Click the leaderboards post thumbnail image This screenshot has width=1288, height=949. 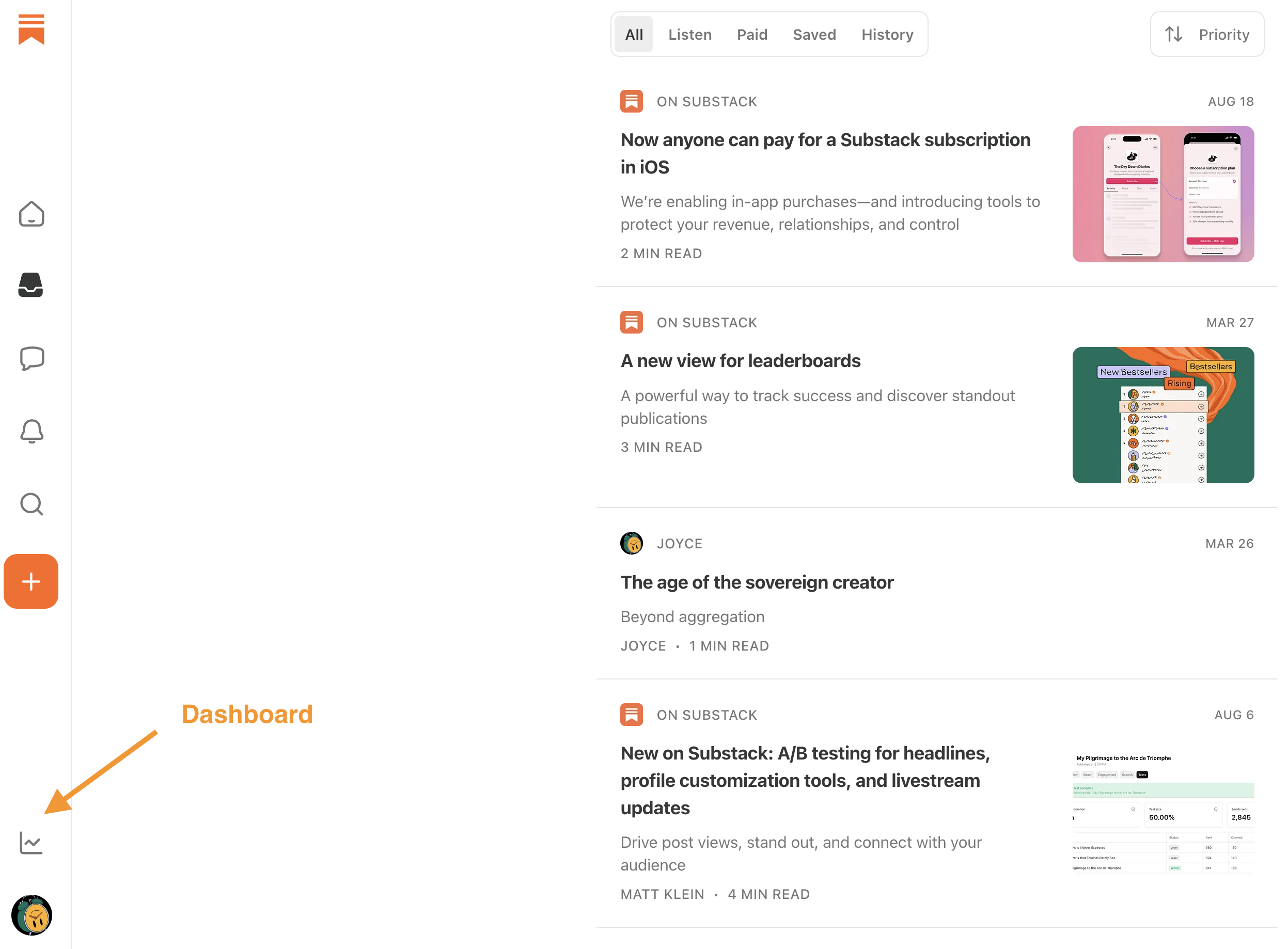tap(1163, 415)
